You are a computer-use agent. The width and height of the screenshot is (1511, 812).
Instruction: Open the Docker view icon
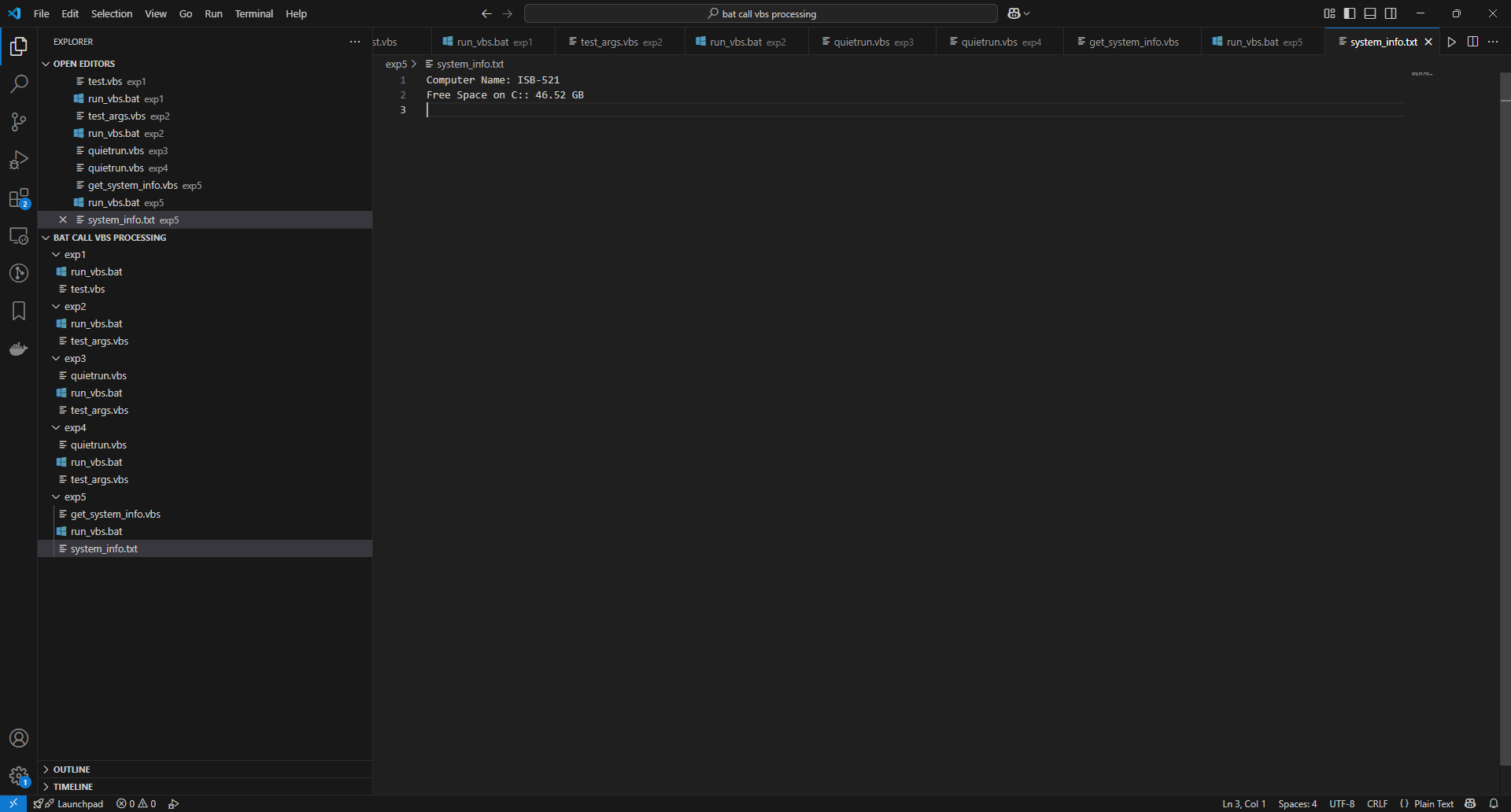click(x=19, y=349)
